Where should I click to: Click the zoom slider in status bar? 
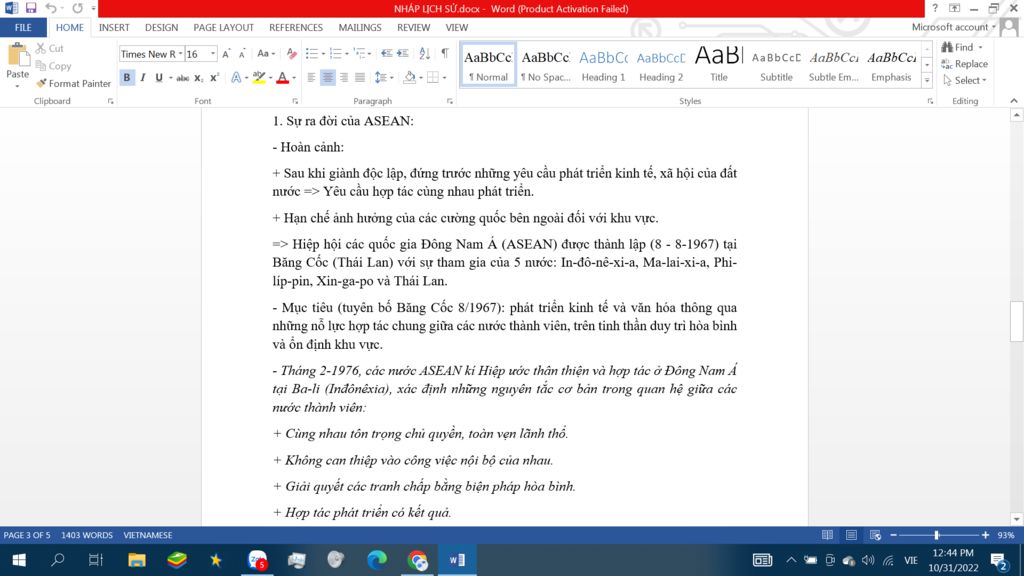pos(936,536)
